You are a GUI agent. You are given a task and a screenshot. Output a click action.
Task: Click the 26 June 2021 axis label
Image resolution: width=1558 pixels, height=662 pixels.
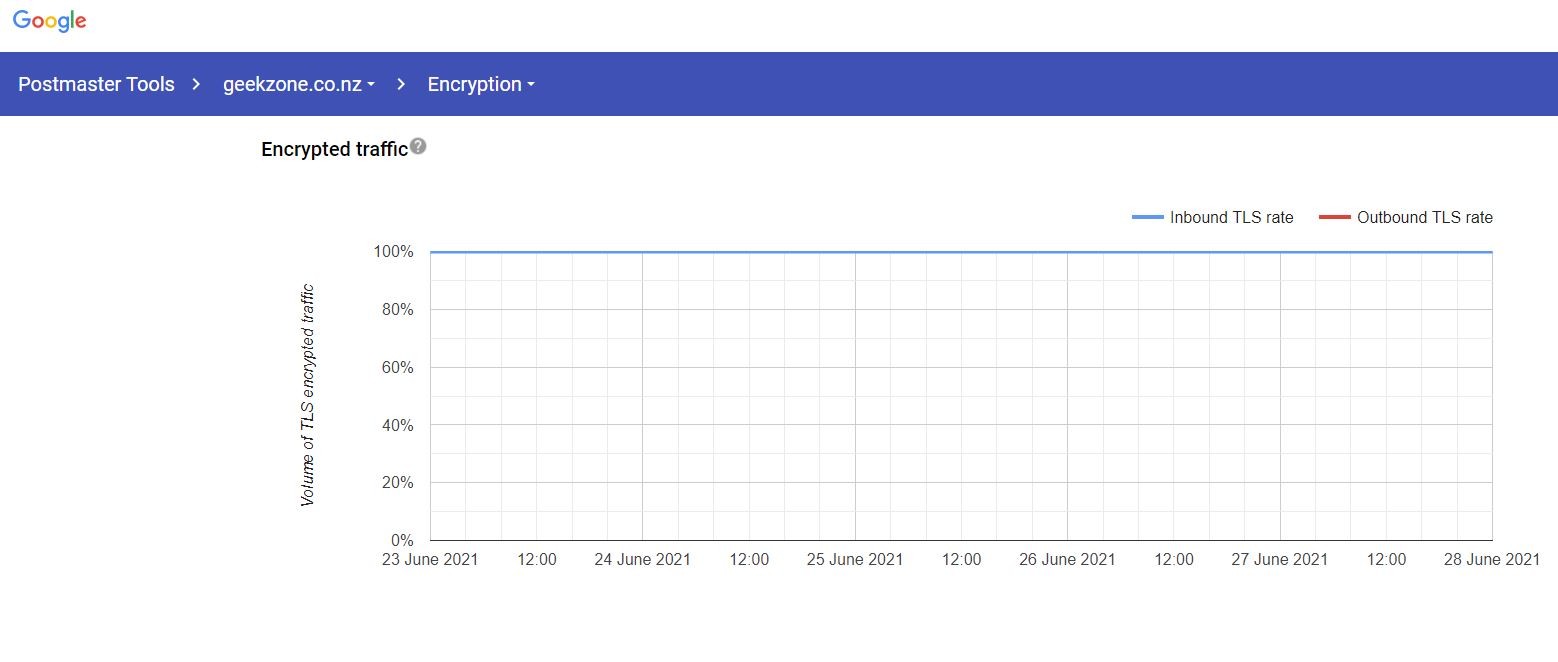(x=1067, y=559)
